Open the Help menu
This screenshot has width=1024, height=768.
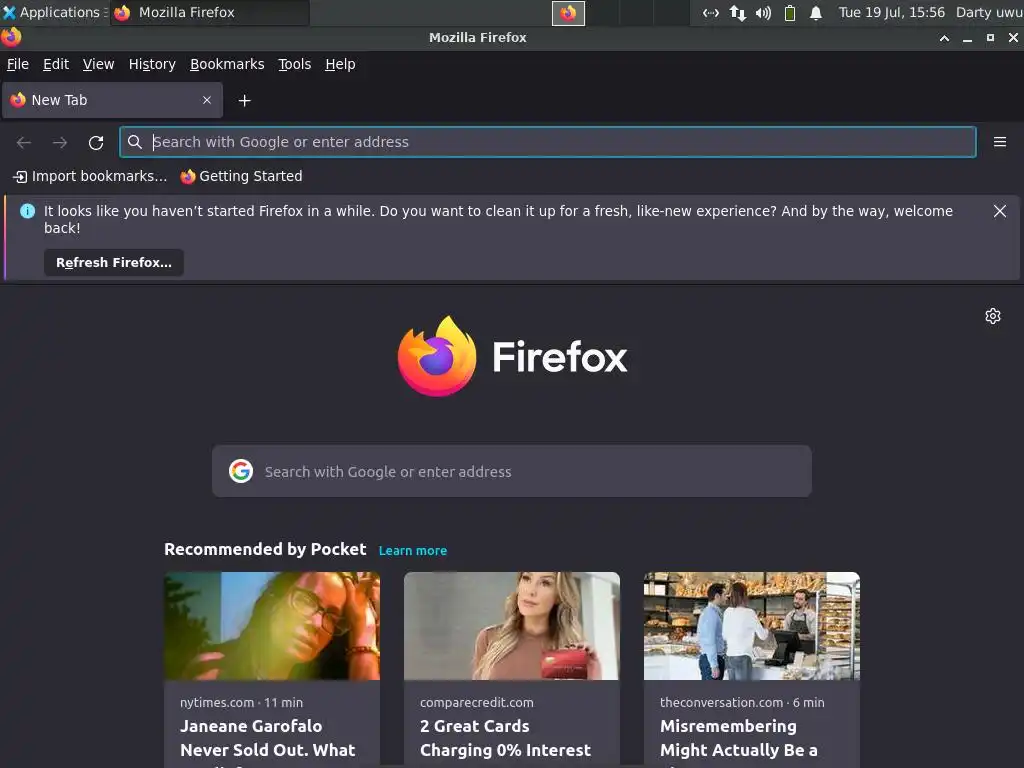[x=340, y=64]
